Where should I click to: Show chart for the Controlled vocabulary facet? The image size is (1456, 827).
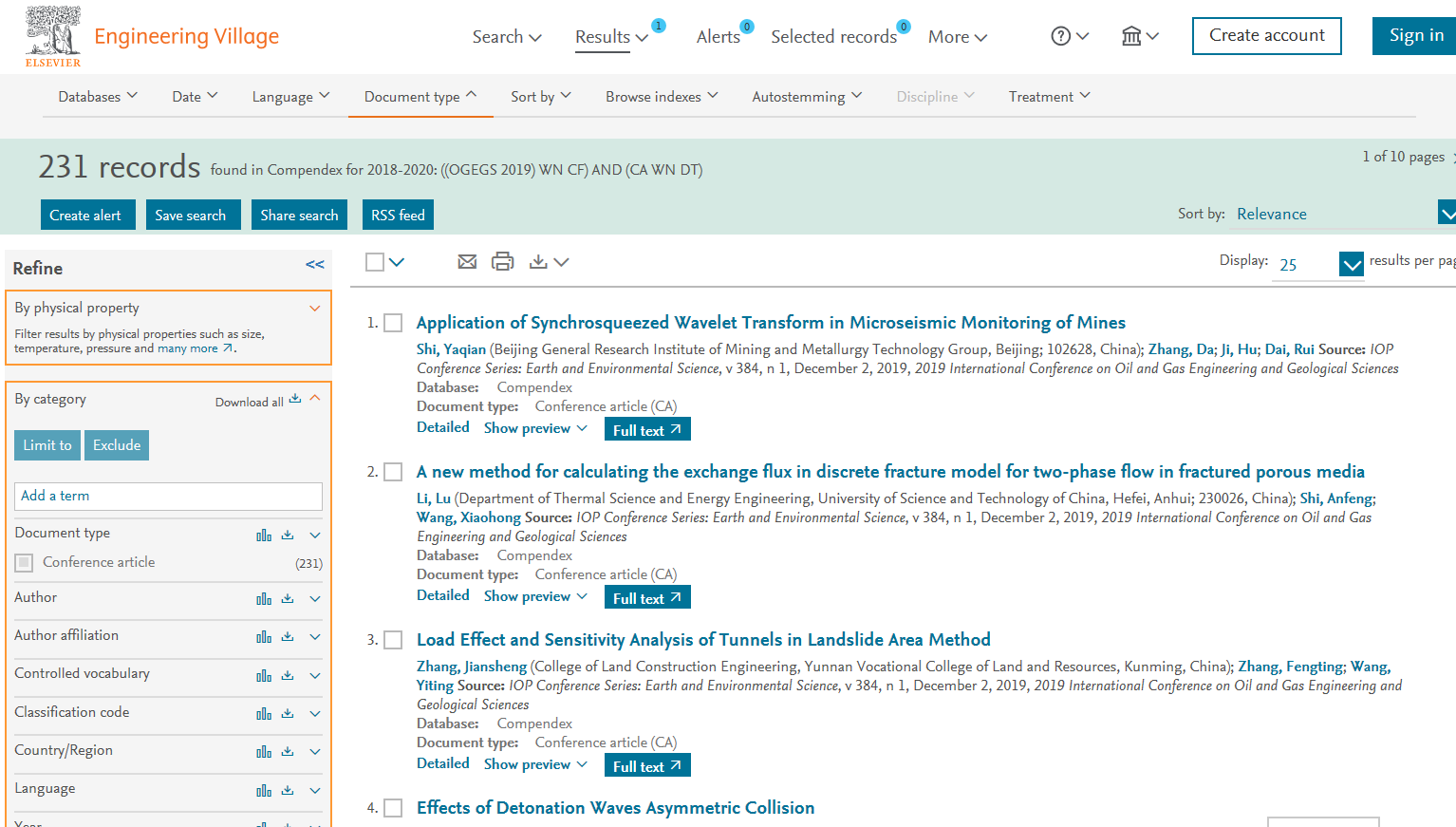264,676
